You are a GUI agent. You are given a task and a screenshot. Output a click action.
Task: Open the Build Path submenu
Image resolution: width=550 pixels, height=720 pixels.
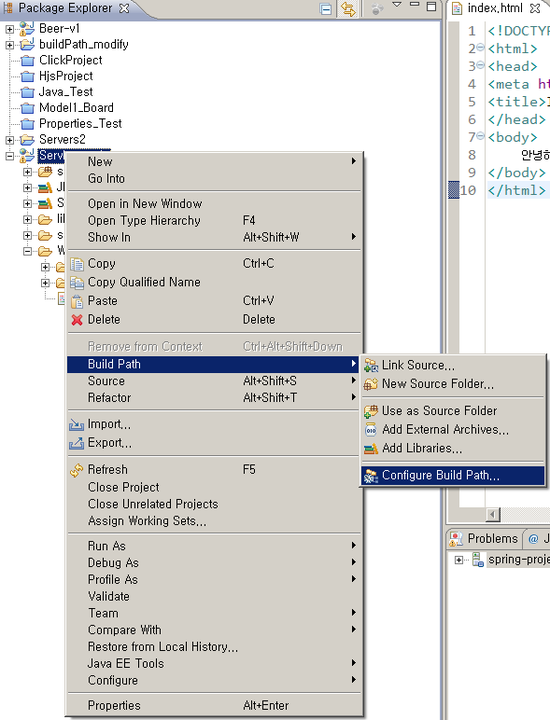(213, 364)
